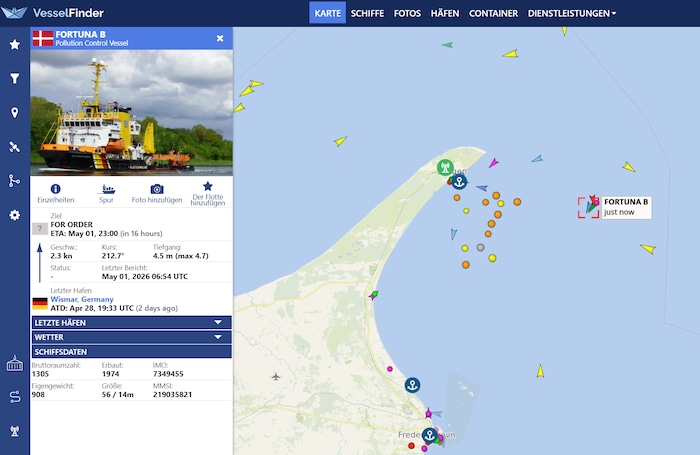Click the size value 56 / 14m
This screenshot has width=700, height=455.
click(117, 394)
